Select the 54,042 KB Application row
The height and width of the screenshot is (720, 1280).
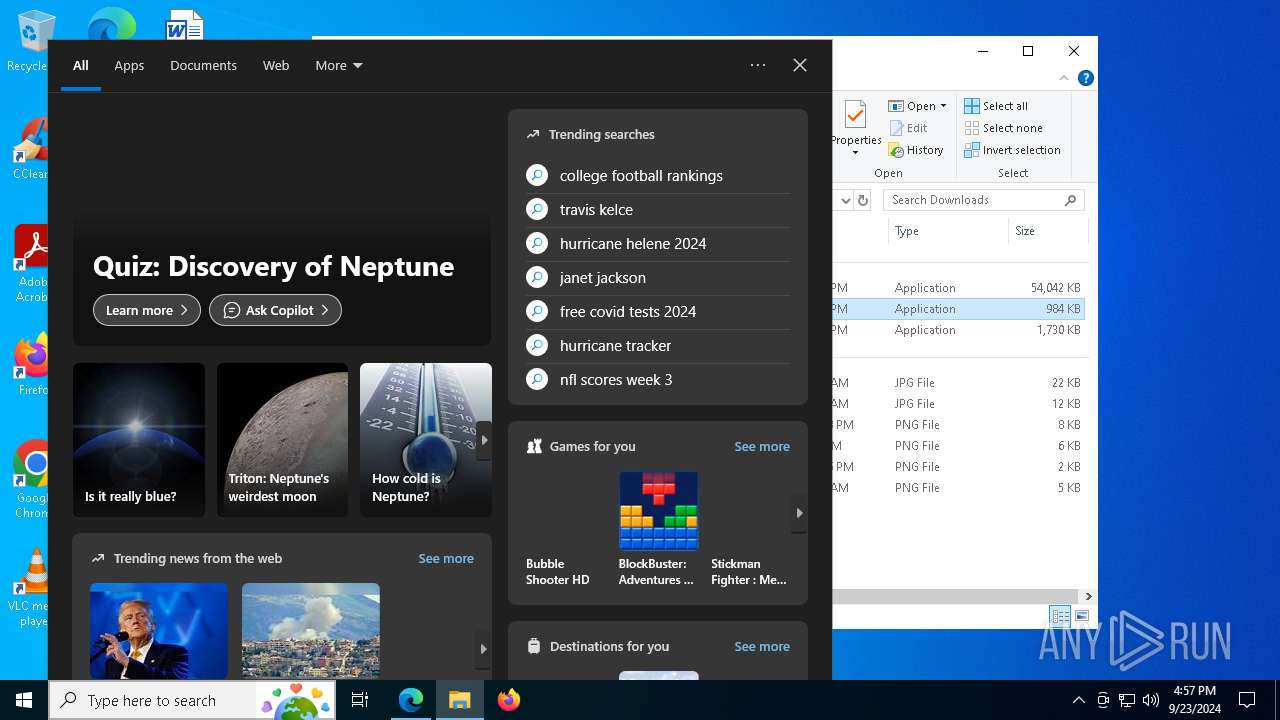pyautogui.click(x=958, y=288)
